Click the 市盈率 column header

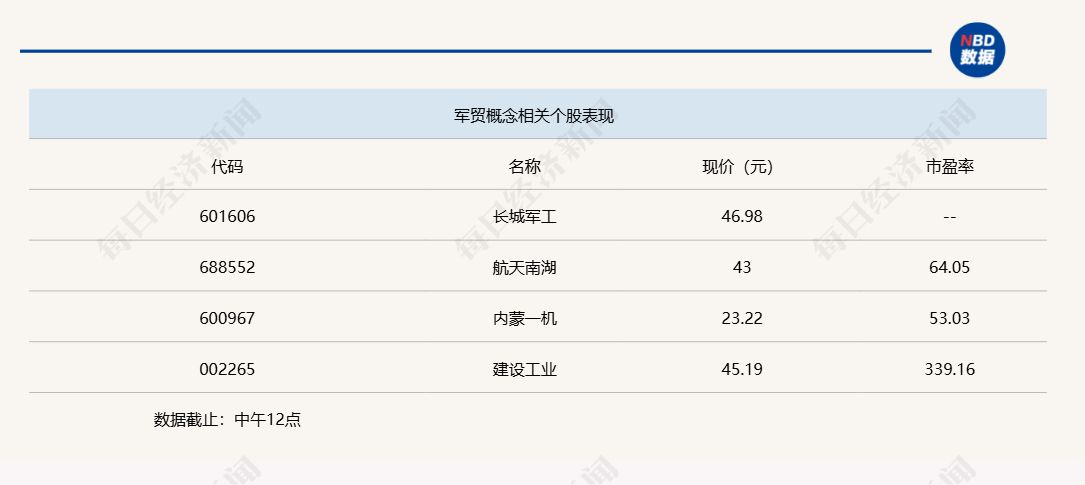coord(949,166)
